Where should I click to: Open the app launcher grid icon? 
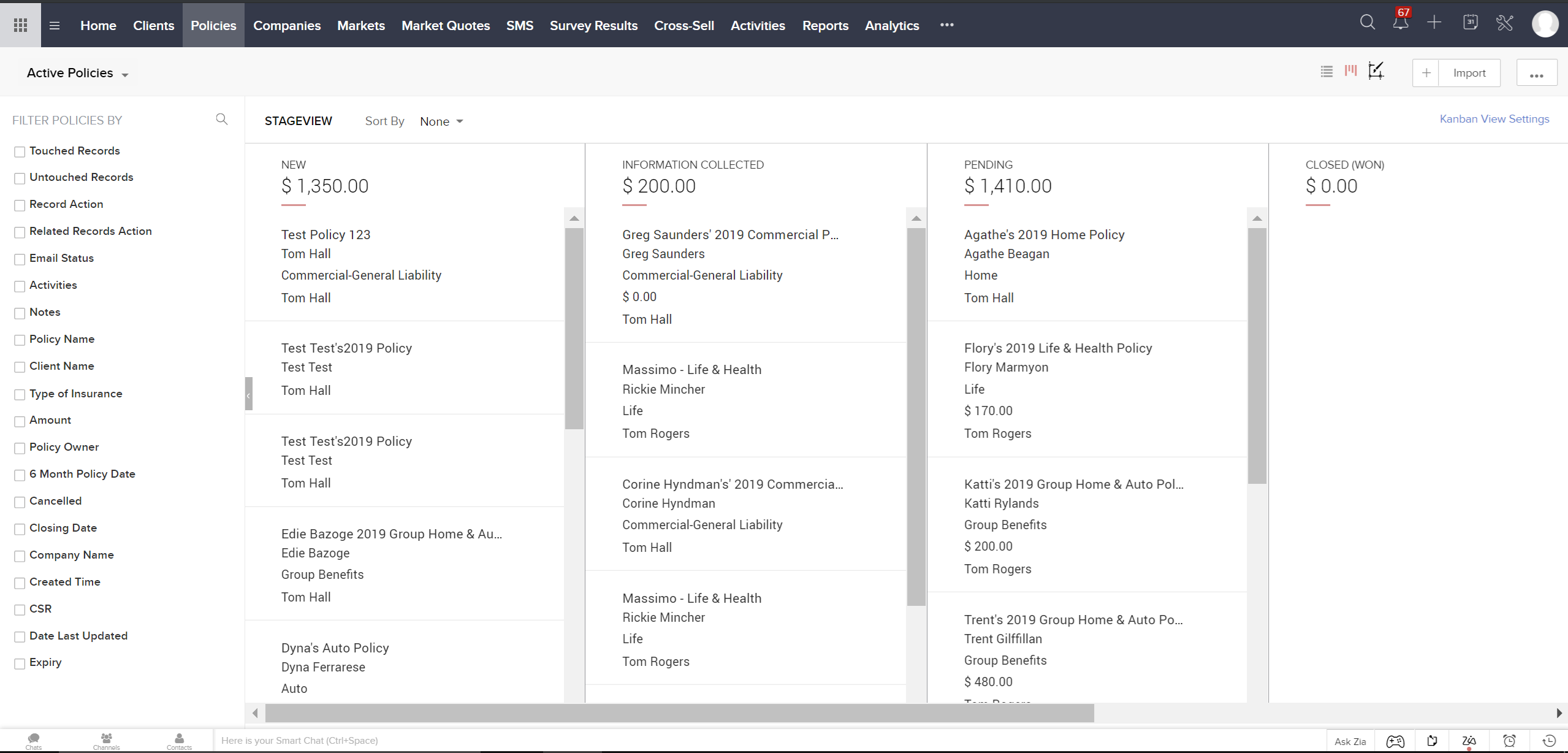[x=20, y=25]
